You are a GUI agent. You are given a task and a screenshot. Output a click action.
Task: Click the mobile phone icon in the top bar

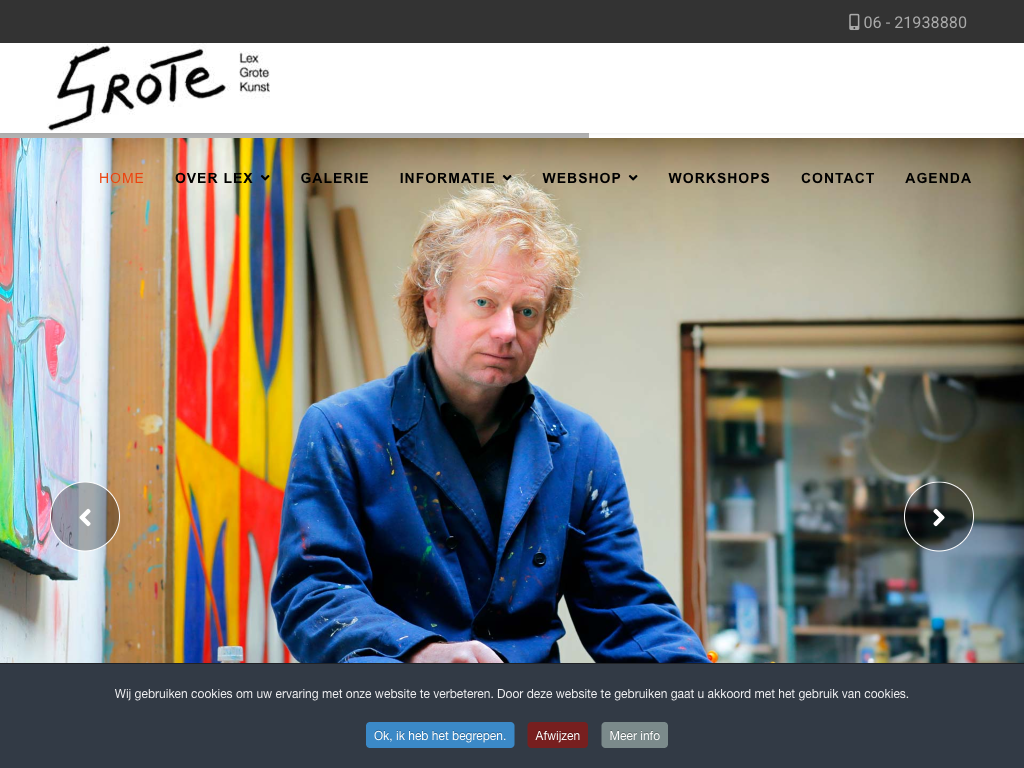tap(854, 22)
